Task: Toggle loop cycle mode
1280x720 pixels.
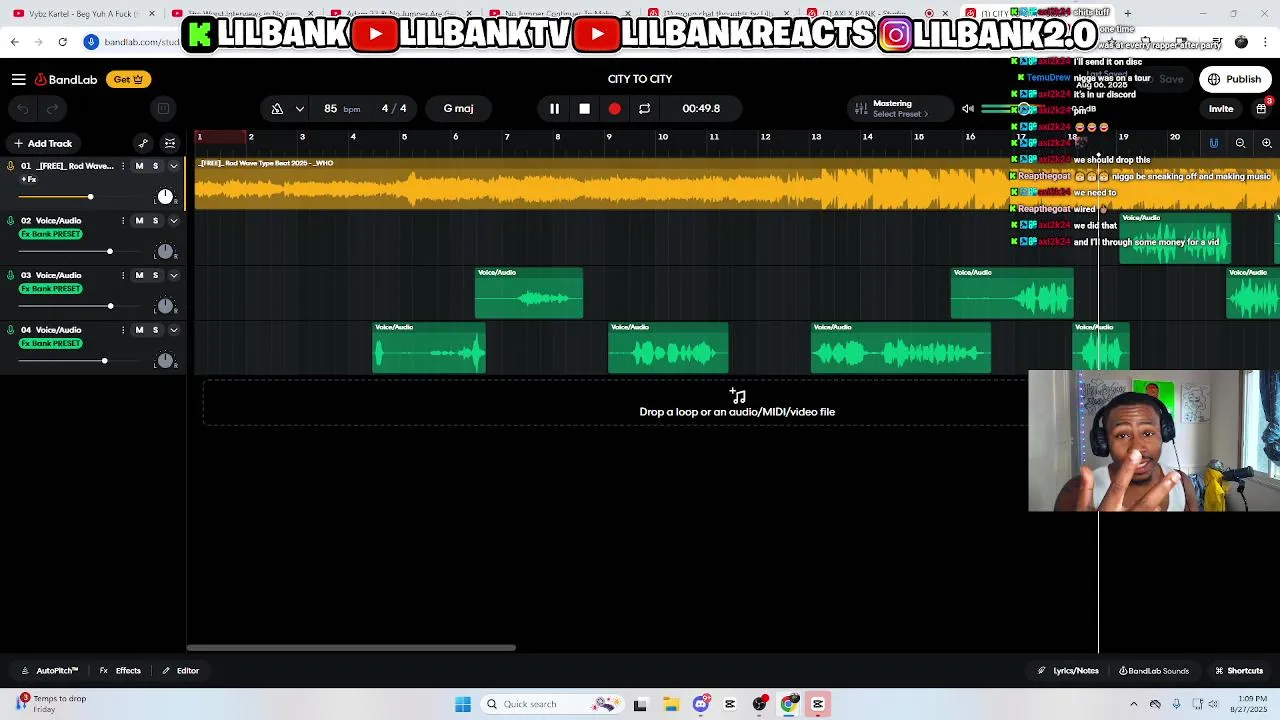Action: point(644,108)
